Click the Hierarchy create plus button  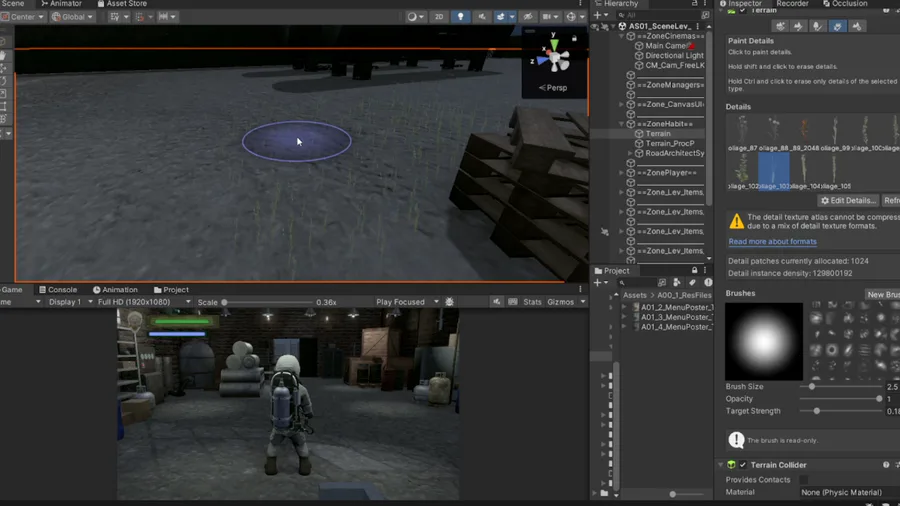tap(600, 15)
